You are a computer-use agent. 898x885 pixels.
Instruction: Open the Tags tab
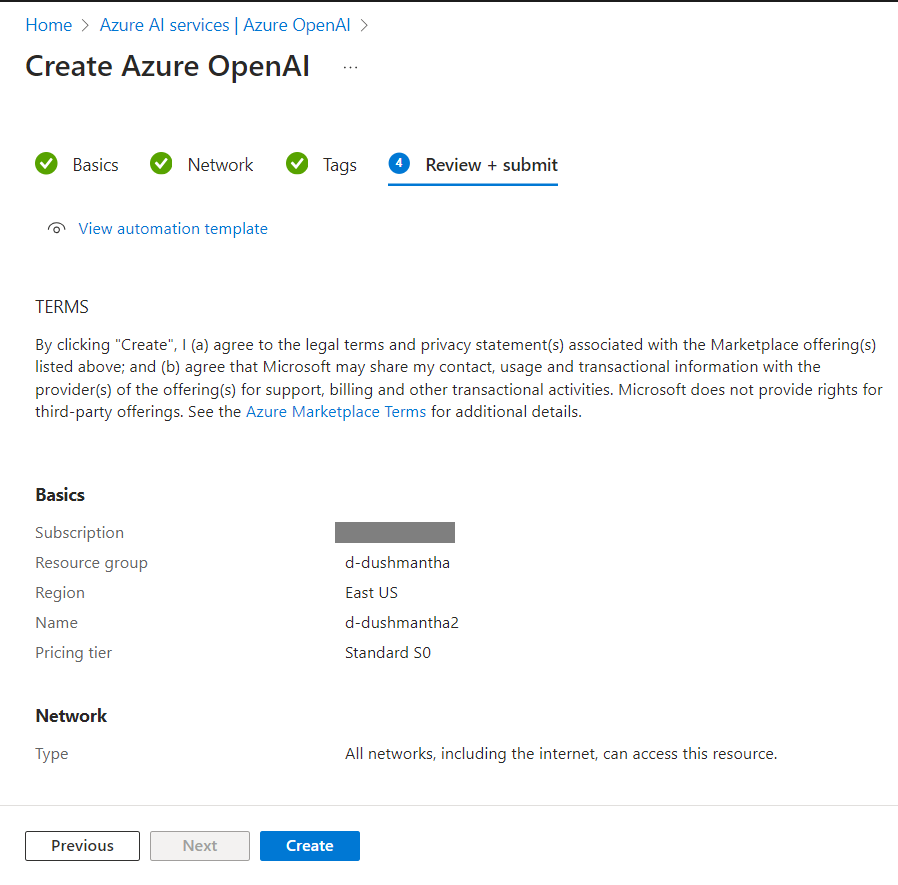point(339,163)
